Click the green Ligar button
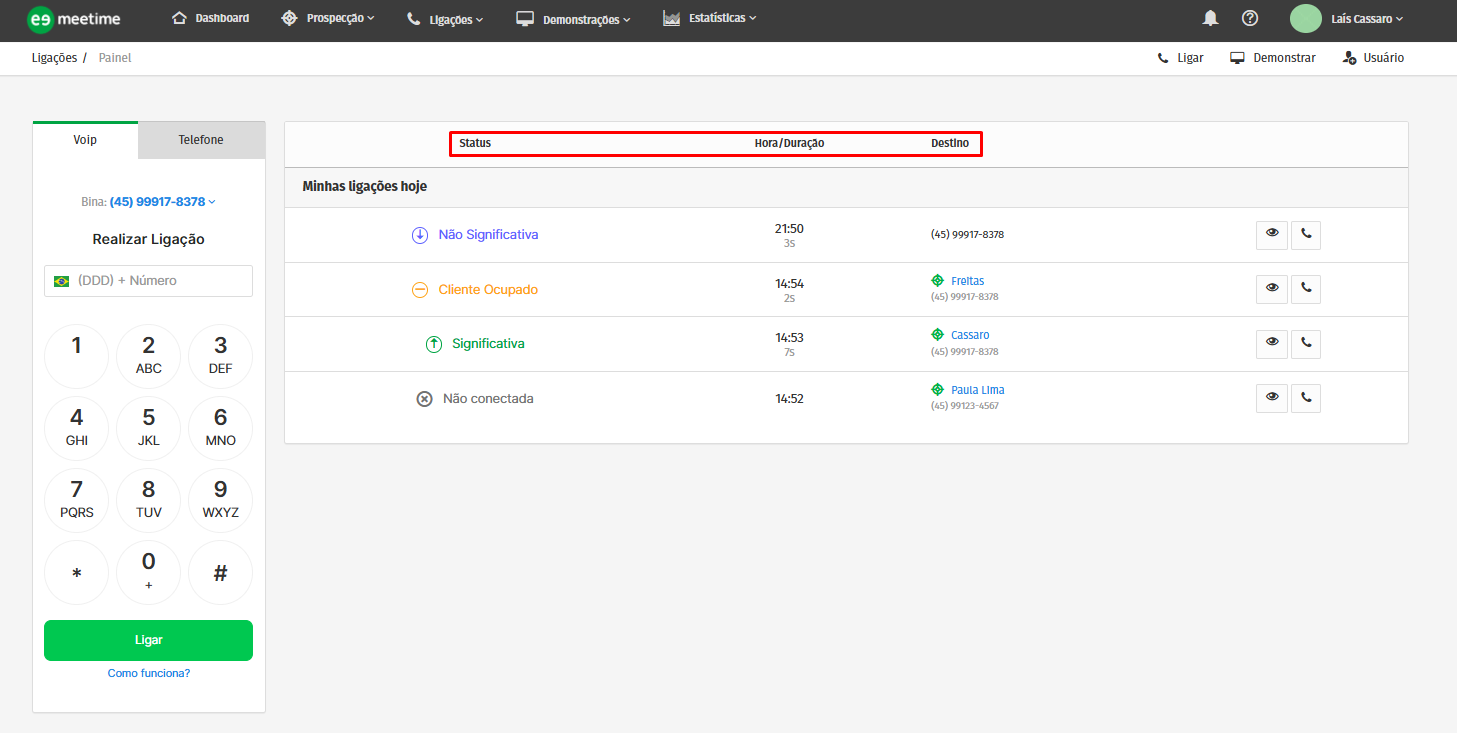The height and width of the screenshot is (733, 1457). 148,640
